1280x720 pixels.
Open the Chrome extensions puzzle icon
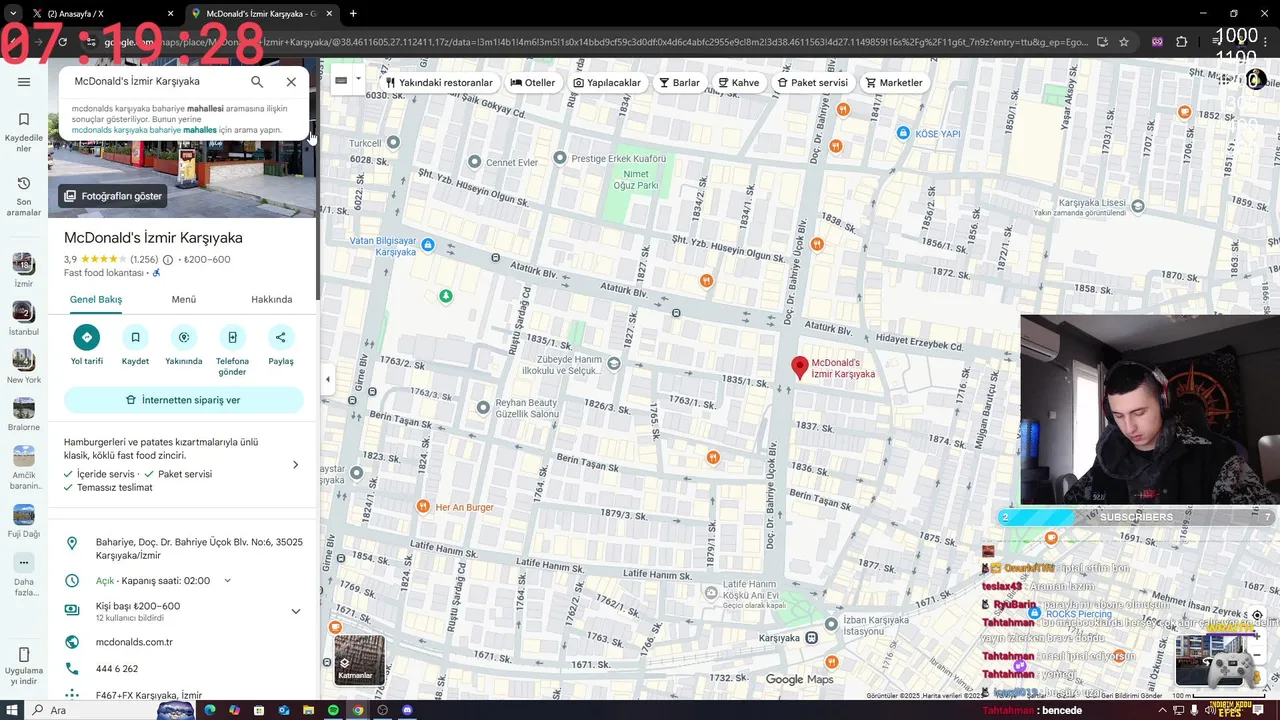pyautogui.click(x=1182, y=42)
